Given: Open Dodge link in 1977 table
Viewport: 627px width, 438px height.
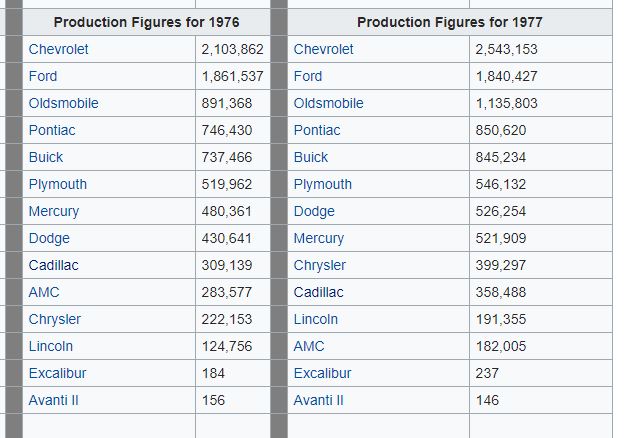Looking at the screenshot, I should click(314, 211).
